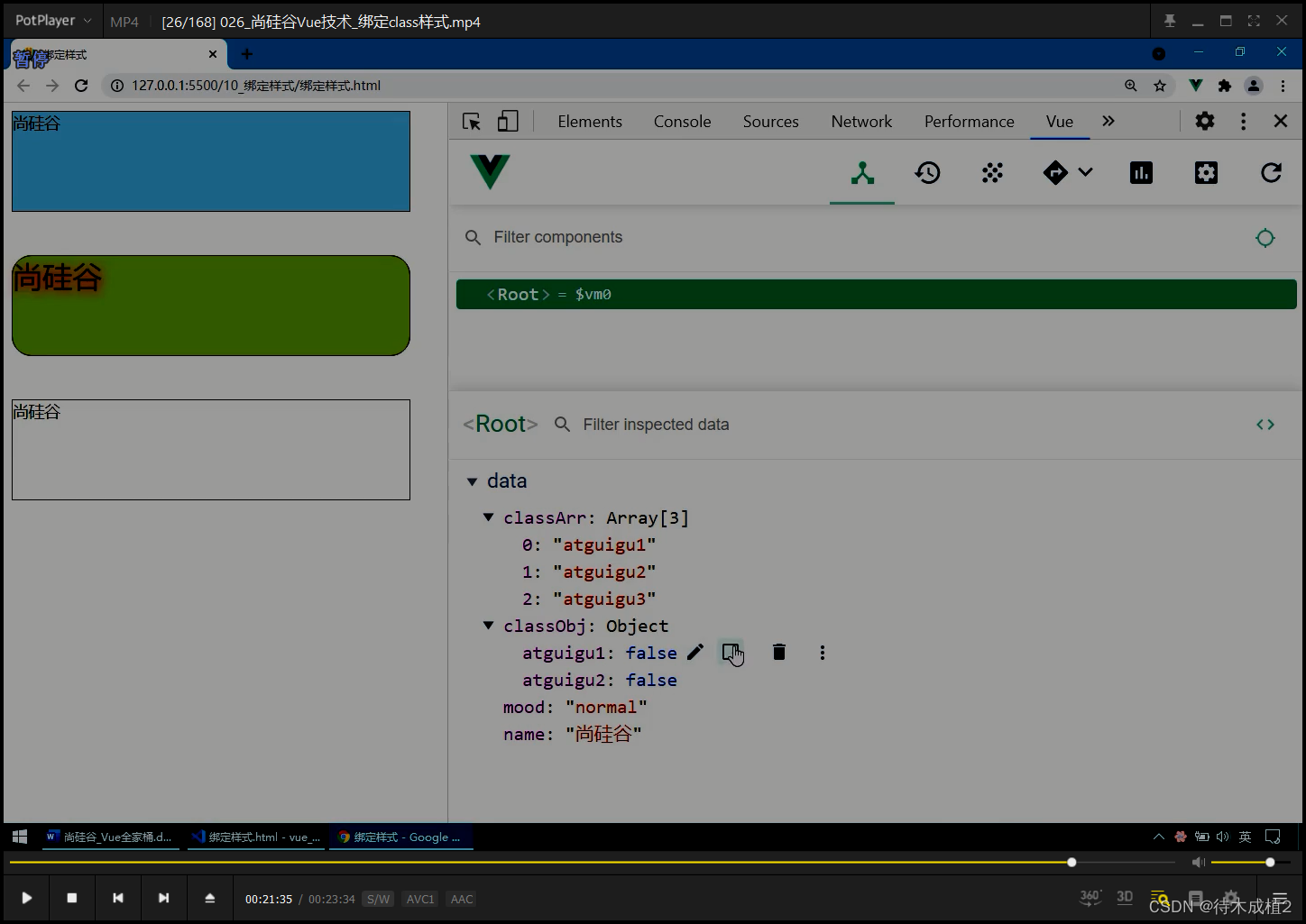Bookmark this page with the star
The width and height of the screenshot is (1306, 924).
1160,86
